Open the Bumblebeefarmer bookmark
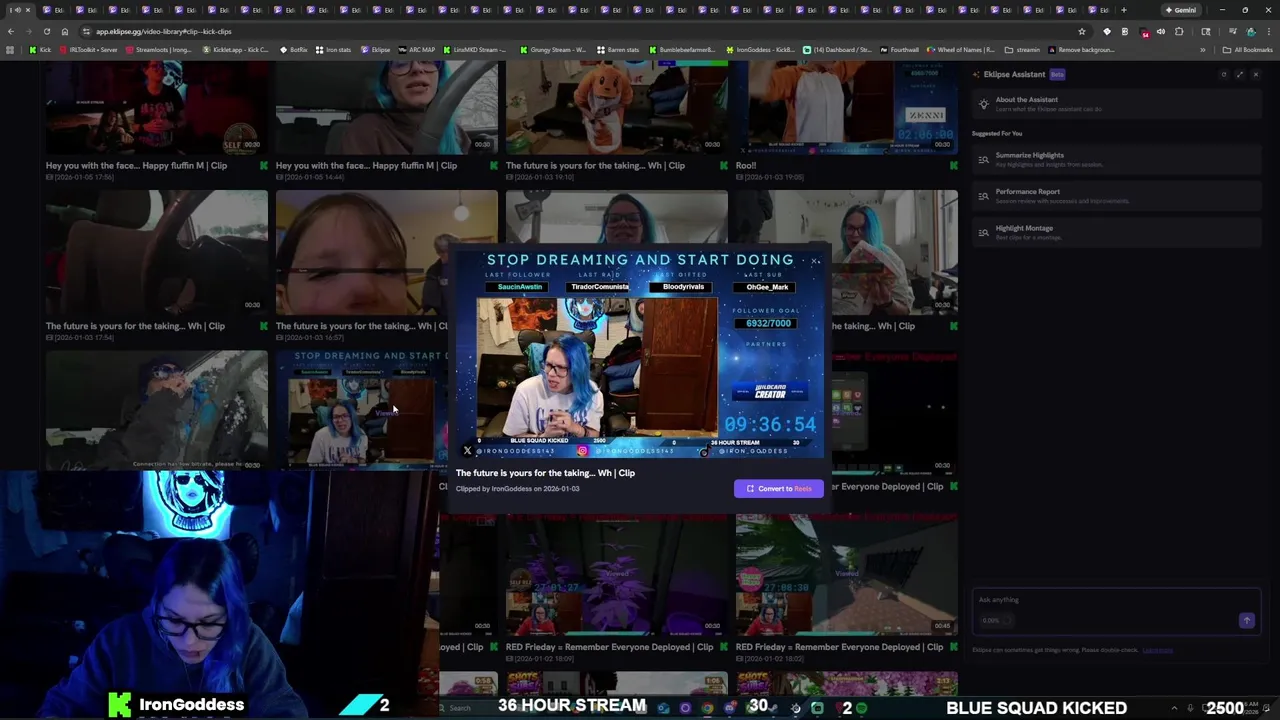Screen dimensions: 1280x720 pyautogui.click(x=682, y=49)
